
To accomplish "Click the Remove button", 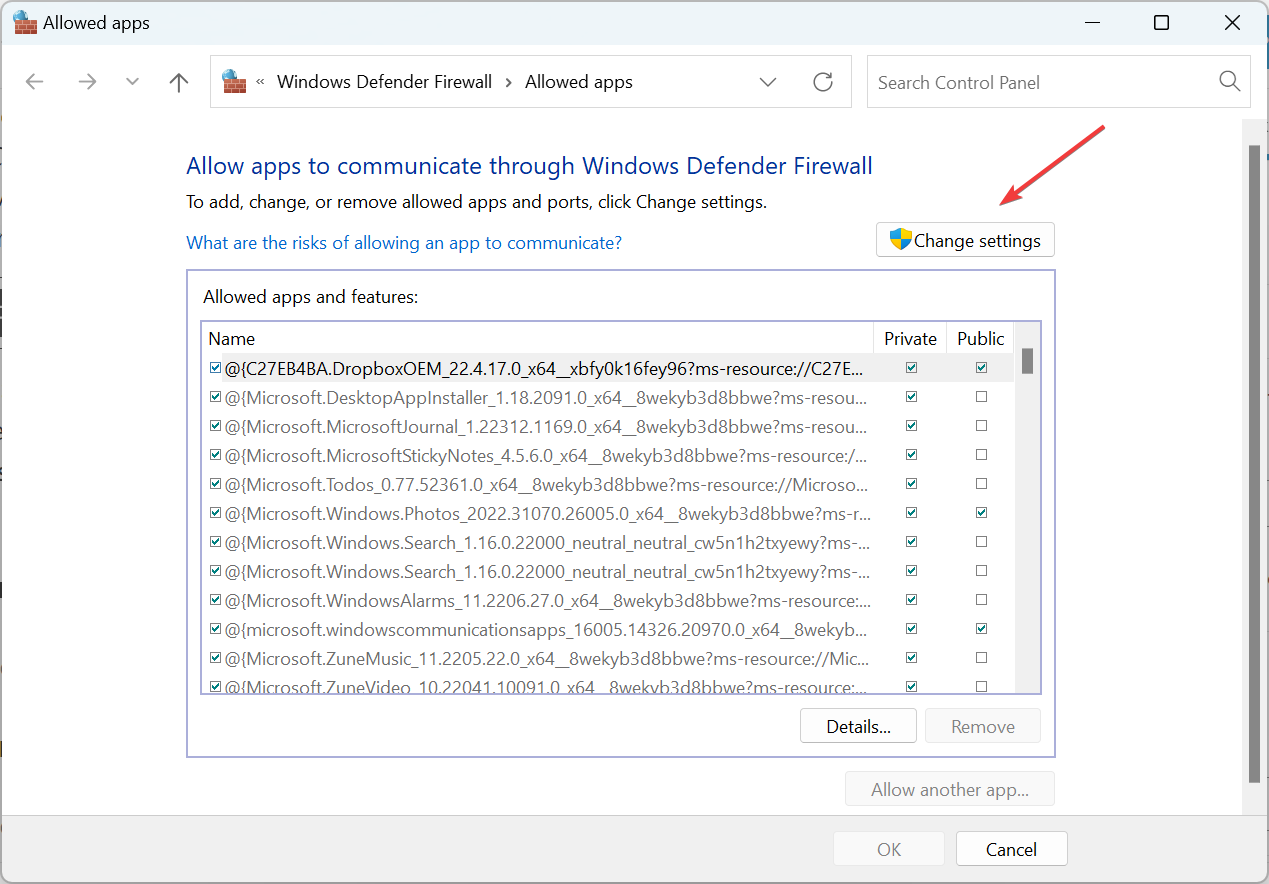I will point(983,726).
